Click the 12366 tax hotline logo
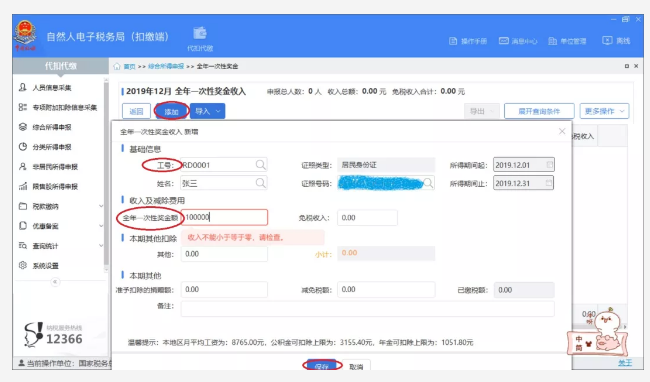The width and height of the screenshot is (650, 382). coord(53,334)
